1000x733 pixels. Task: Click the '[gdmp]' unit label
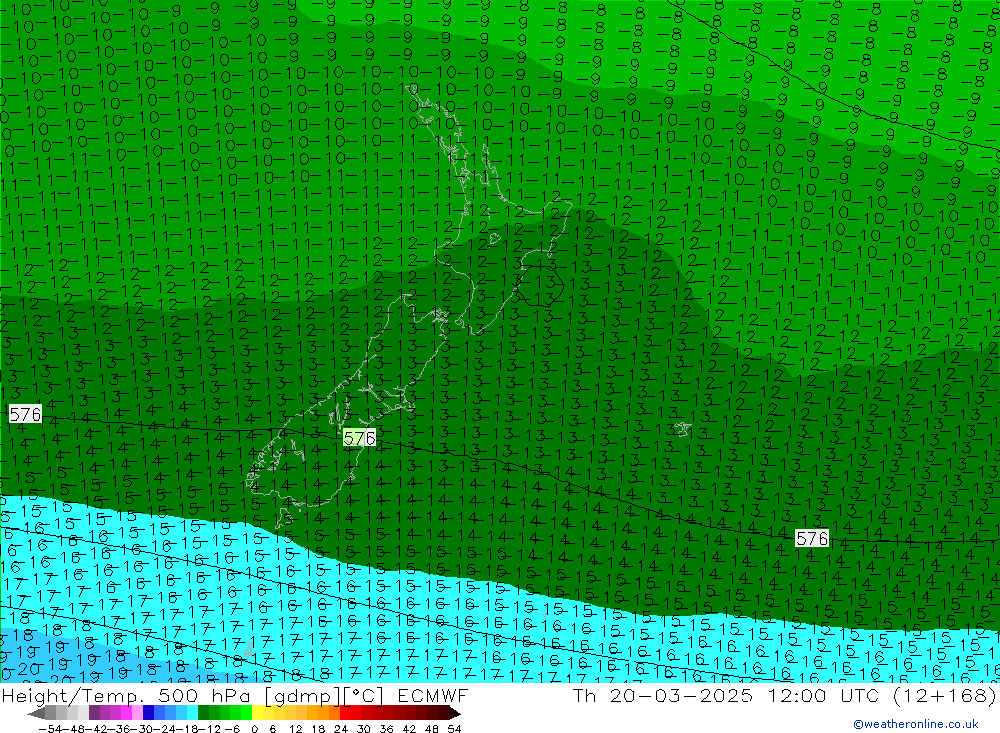coord(302,695)
